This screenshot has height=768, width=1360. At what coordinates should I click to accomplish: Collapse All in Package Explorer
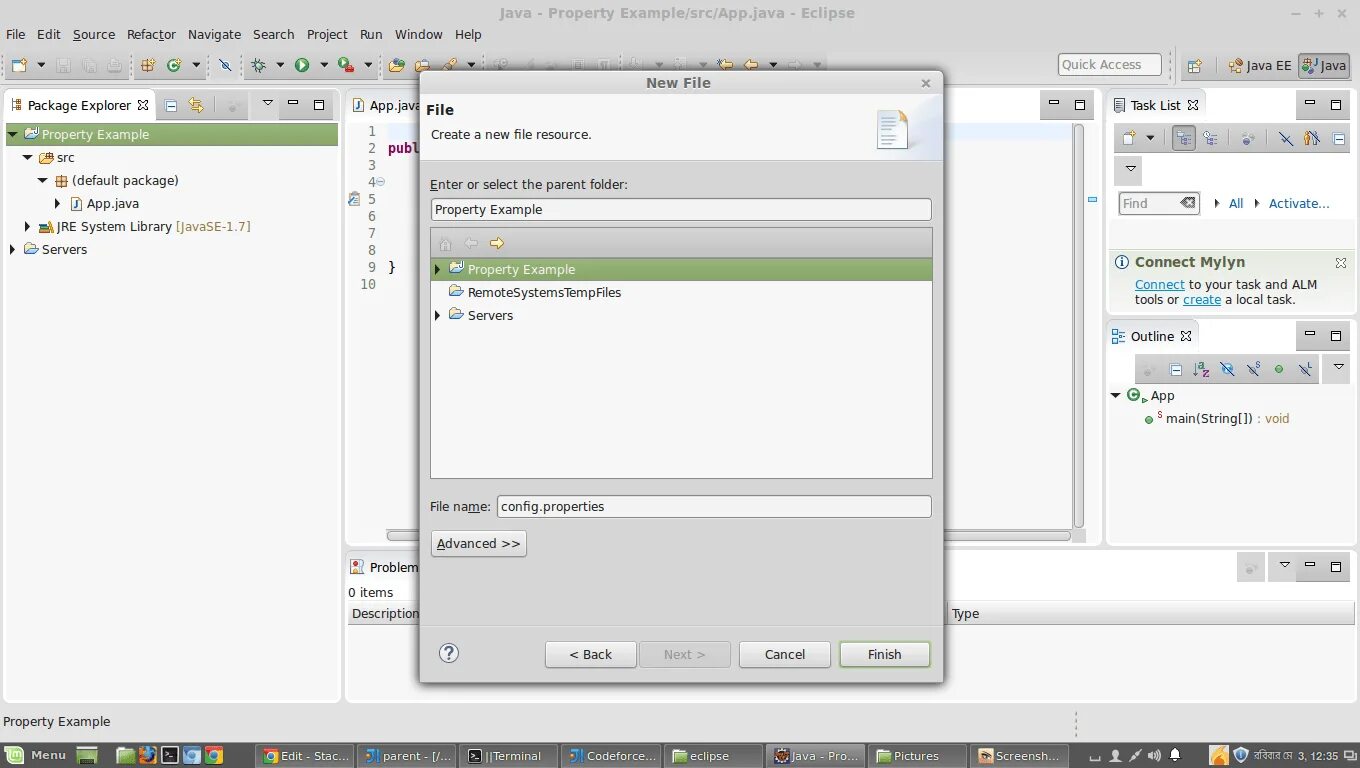(x=171, y=105)
